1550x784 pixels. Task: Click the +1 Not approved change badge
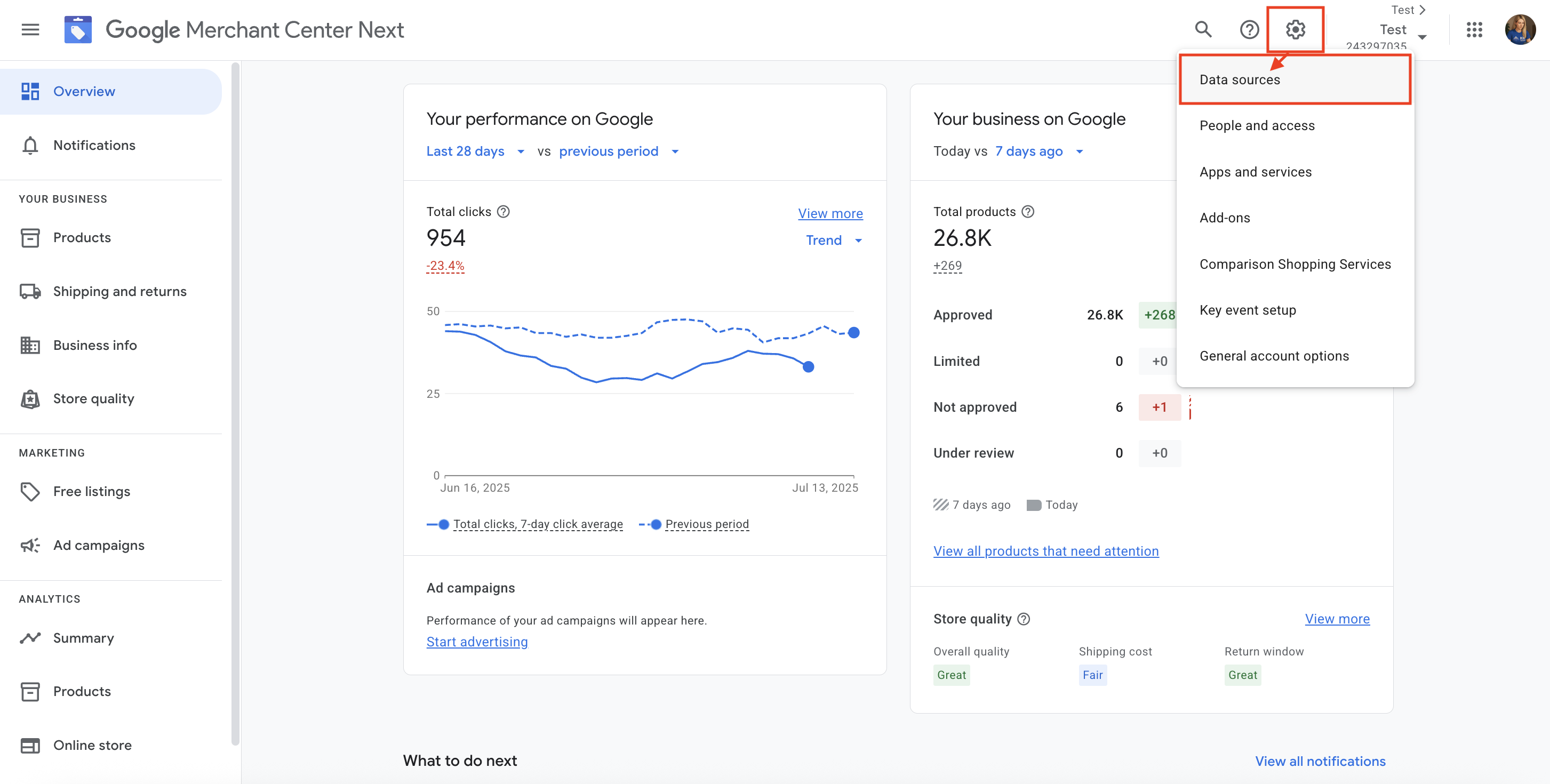pos(1159,407)
